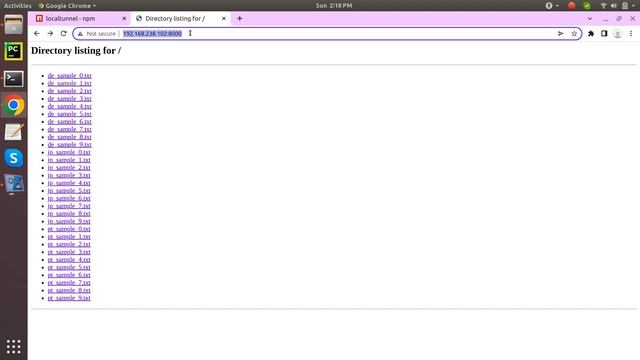The image size is (640, 360).
Task: Open de_sample_0.txt link
Action: (69, 76)
